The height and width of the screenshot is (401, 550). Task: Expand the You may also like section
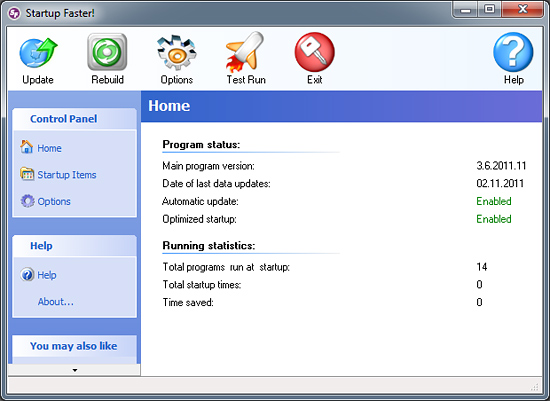click(x=74, y=346)
